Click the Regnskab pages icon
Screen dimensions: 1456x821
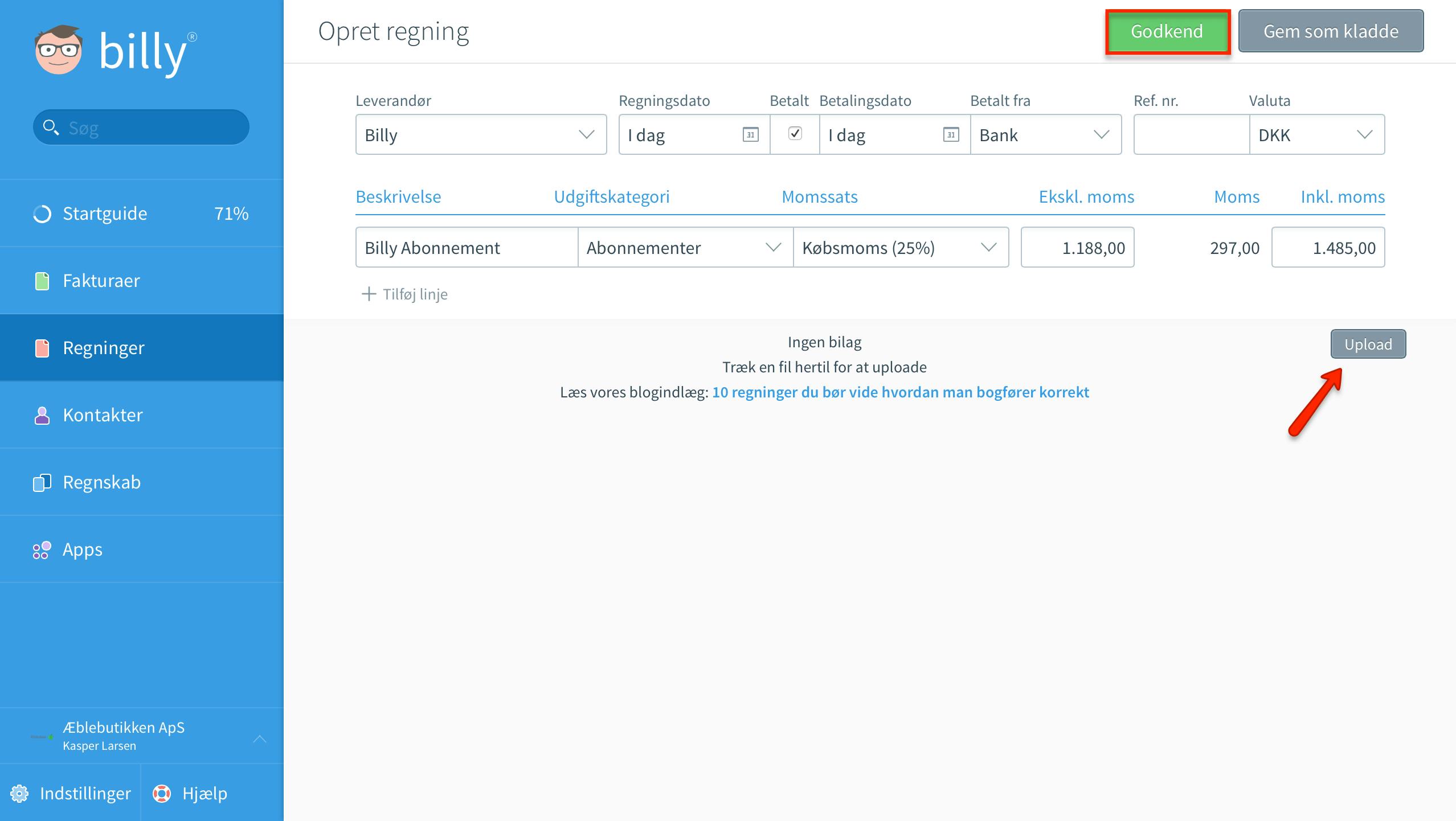[x=42, y=482]
